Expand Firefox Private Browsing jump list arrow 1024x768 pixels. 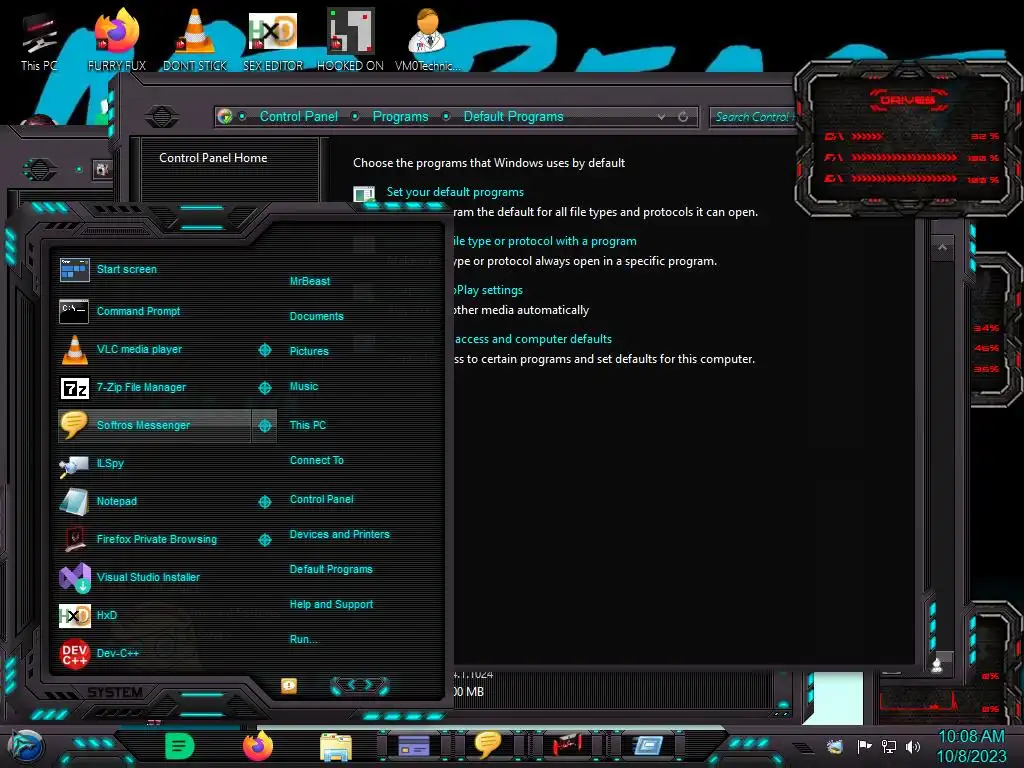point(264,539)
